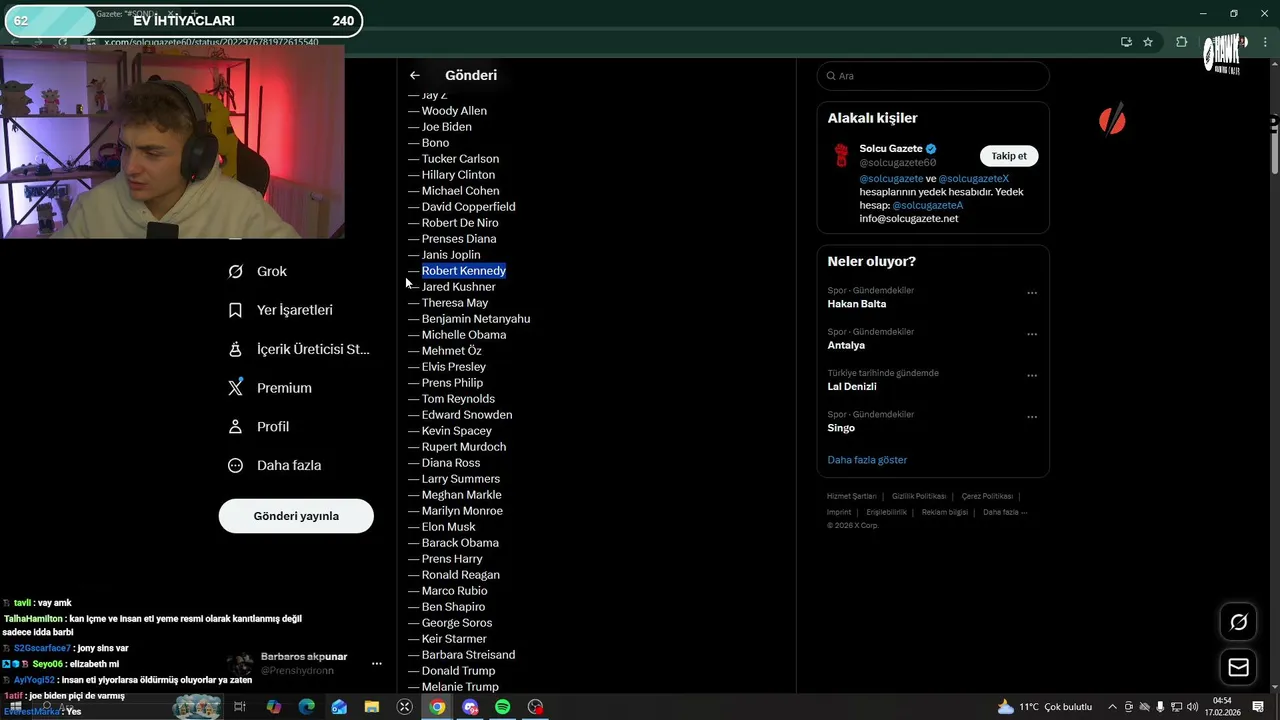Click the Chrome address bar URL
This screenshot has height=720, width=1280.
tap(212, 42)
